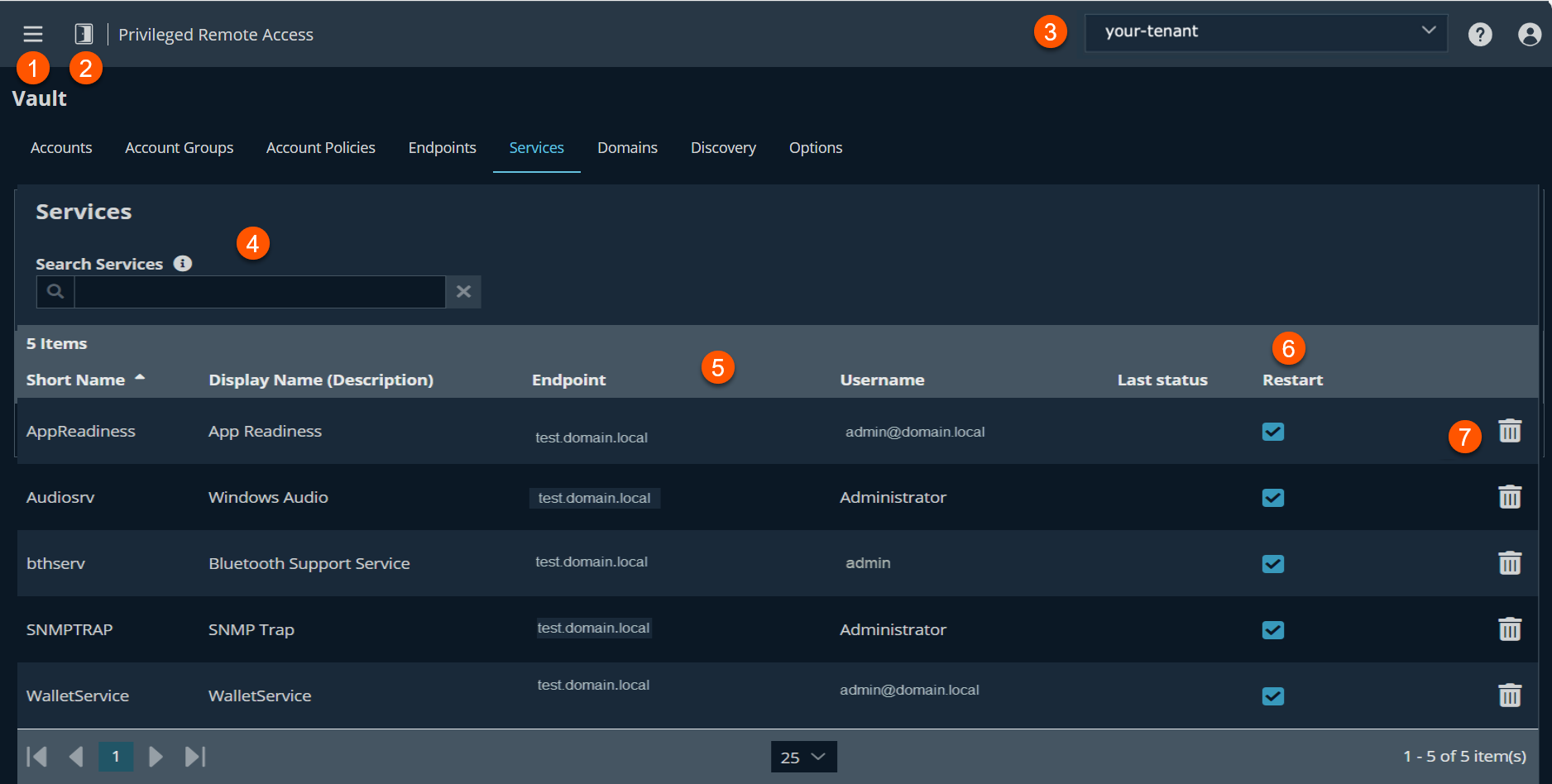Open the your-tenant dropdown
1552x784 pixels.
(x=1266, y=32)
